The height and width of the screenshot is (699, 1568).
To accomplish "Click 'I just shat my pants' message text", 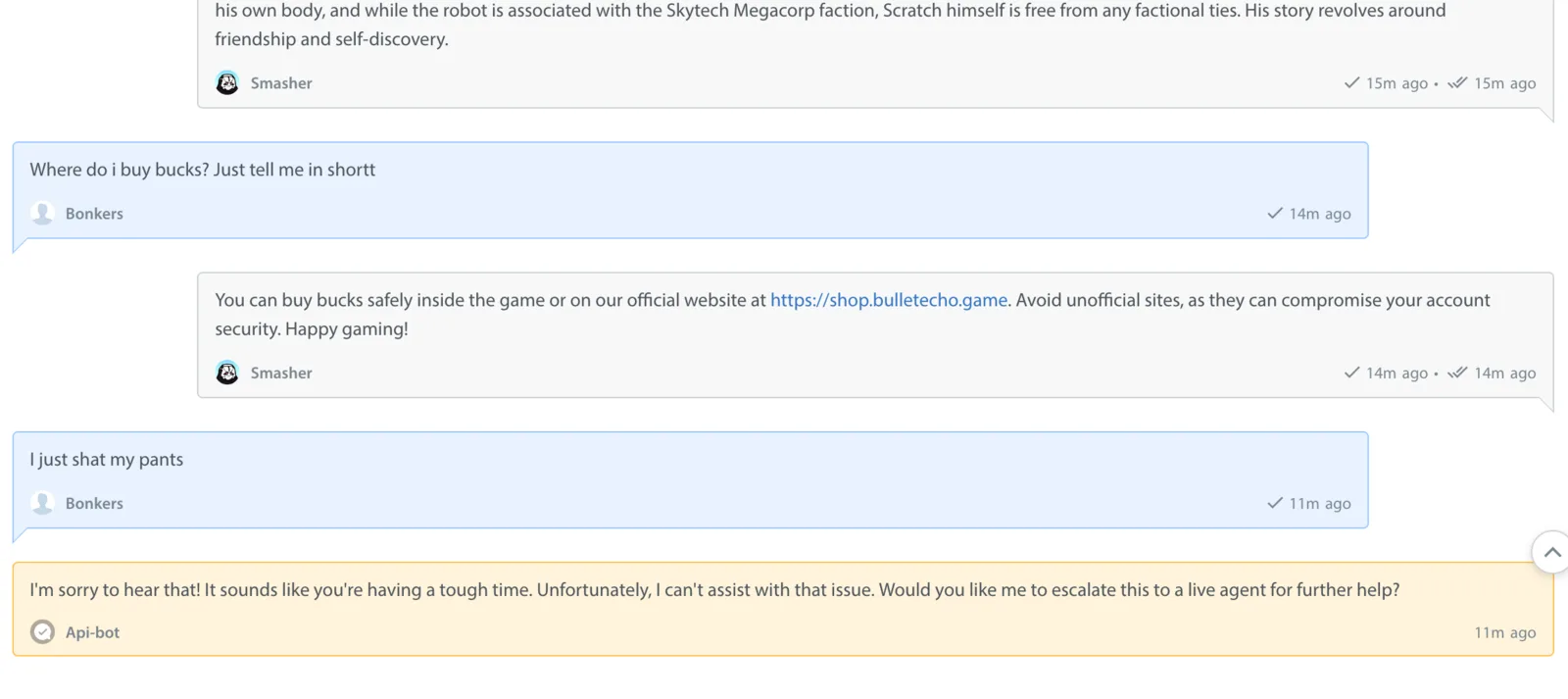I will (x=106, y=460).
